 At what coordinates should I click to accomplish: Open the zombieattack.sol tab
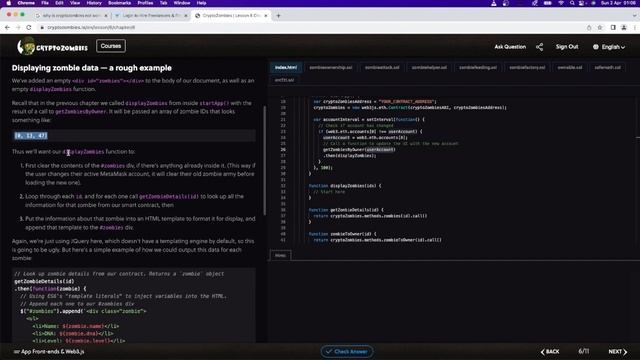[x=382, y=67]
